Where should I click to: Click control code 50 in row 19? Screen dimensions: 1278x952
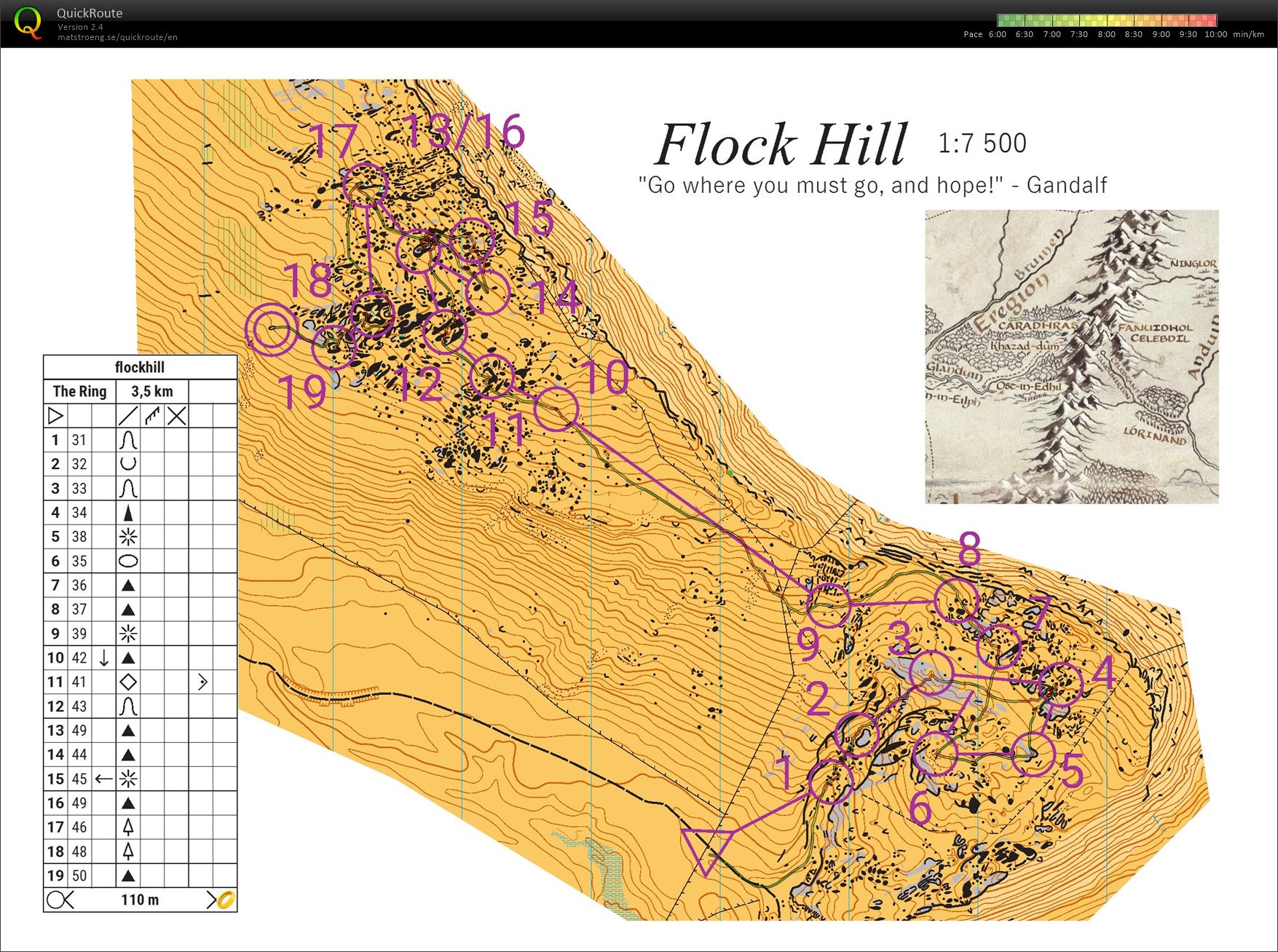tap(79, 876)
